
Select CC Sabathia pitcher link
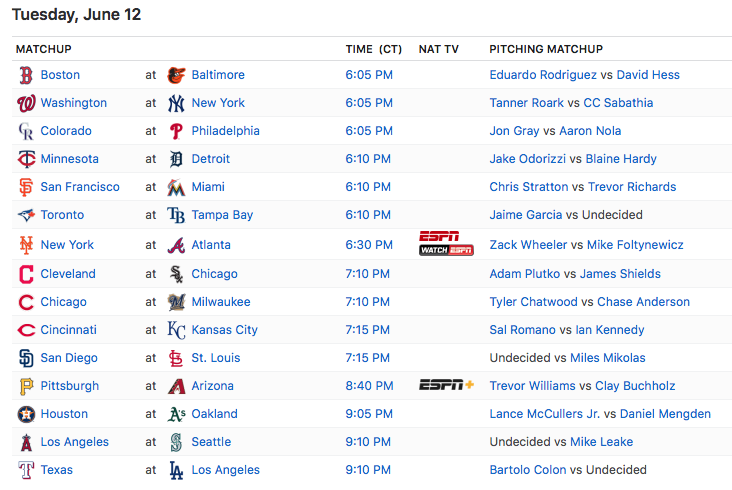click(x=618, y=103)
